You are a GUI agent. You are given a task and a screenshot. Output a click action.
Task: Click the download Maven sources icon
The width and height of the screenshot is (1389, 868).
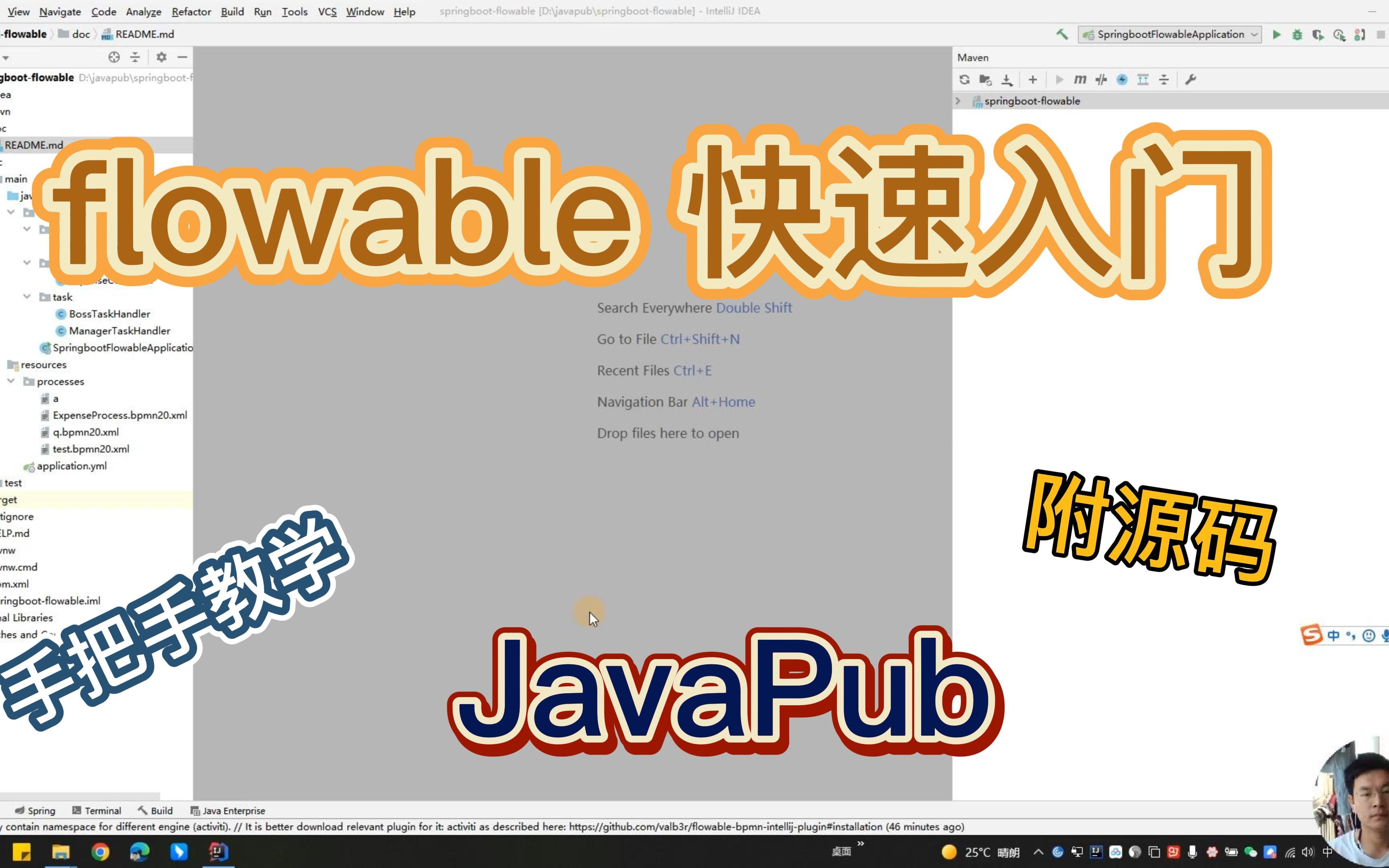click(1006, 80)
